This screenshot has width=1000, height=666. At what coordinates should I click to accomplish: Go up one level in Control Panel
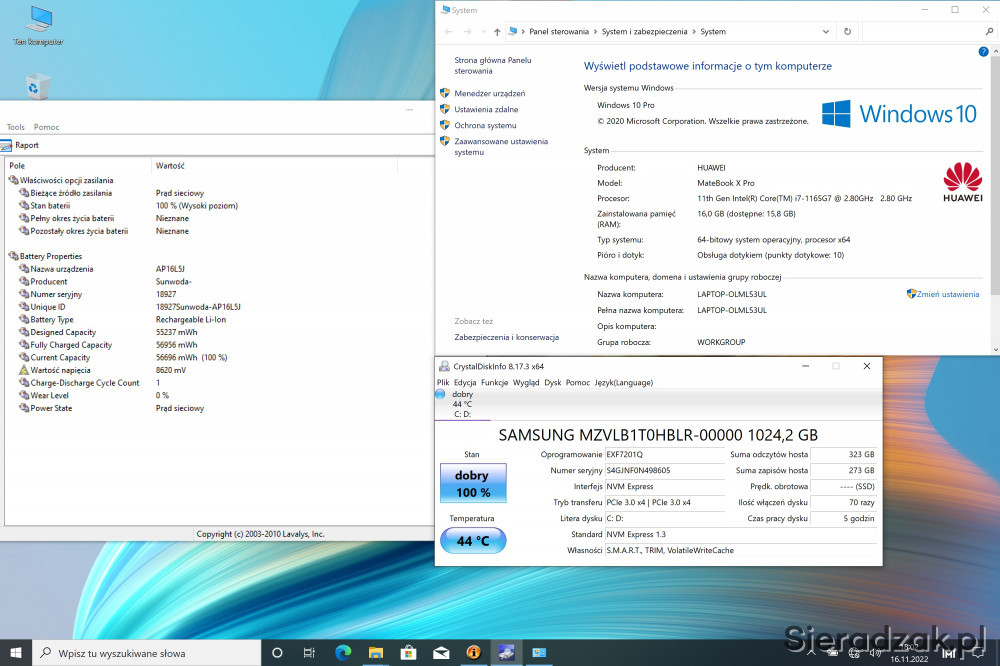tap(497, 32)
